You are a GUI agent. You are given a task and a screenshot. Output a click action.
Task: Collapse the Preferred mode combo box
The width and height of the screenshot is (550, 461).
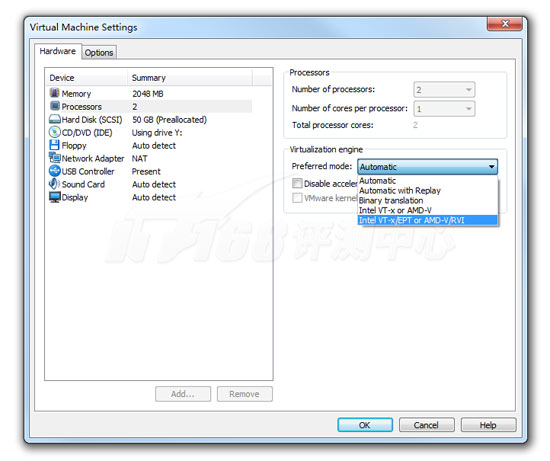tap(427, 167)
